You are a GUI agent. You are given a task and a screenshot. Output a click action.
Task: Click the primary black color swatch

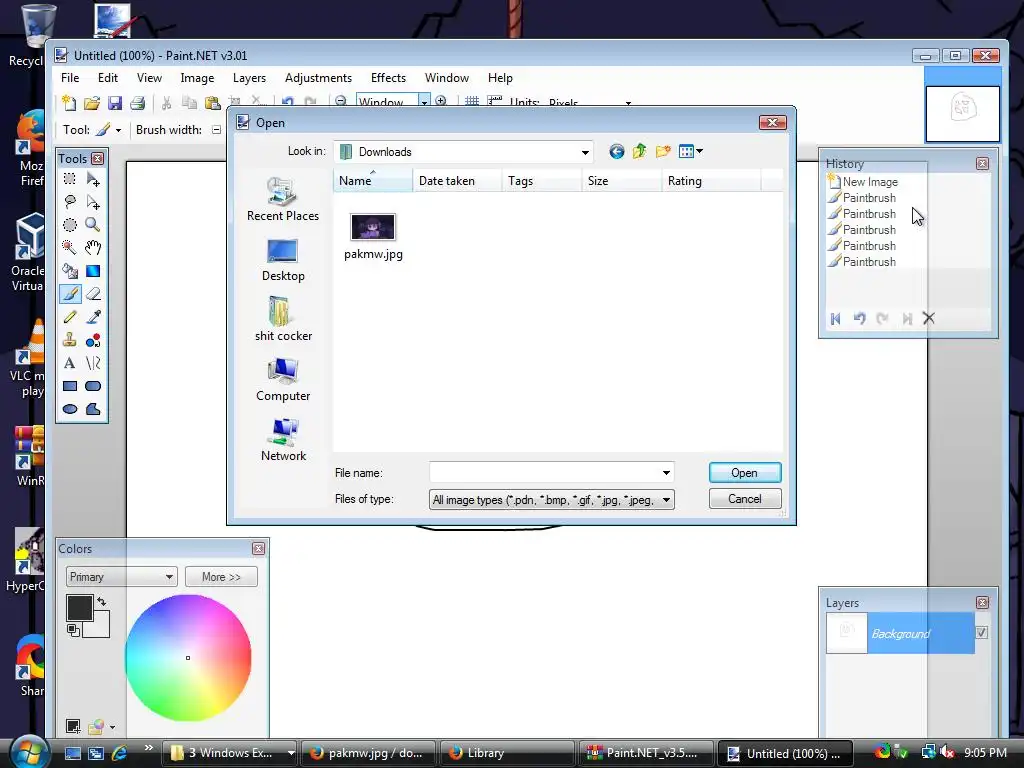pyautogui.click(x=79, y=607)
